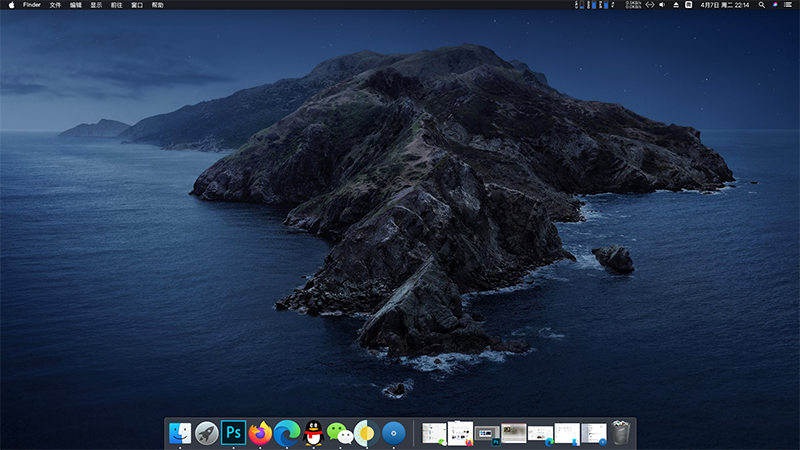Image resolution: width=800 pixels, height=450 pixels.
Task: Click the blue disc app in Dock
Action: (395, 433)
